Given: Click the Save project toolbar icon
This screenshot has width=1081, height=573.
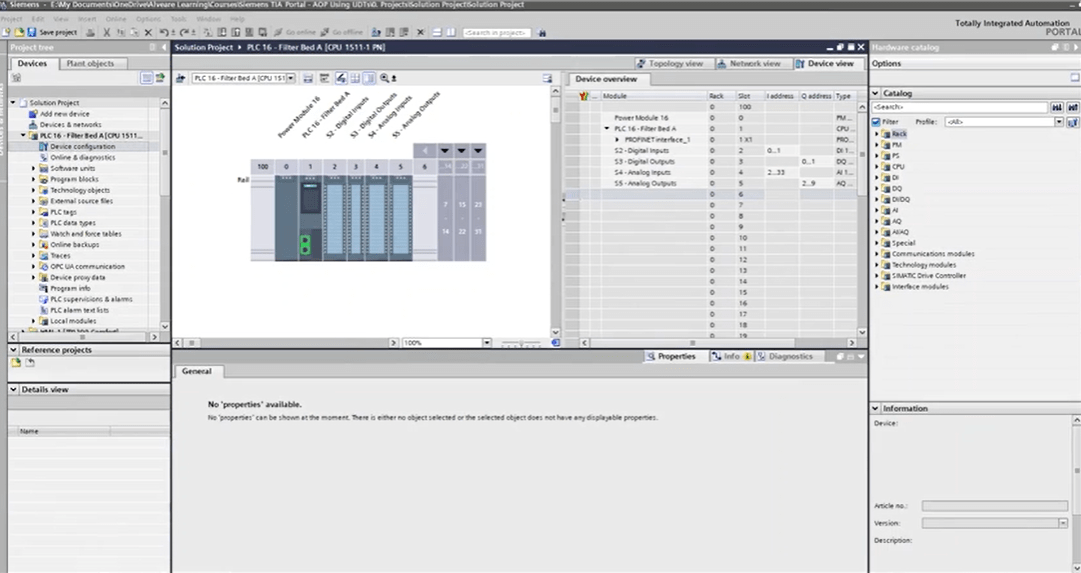Looking at the screenshot, I should [x=32, y=32].
